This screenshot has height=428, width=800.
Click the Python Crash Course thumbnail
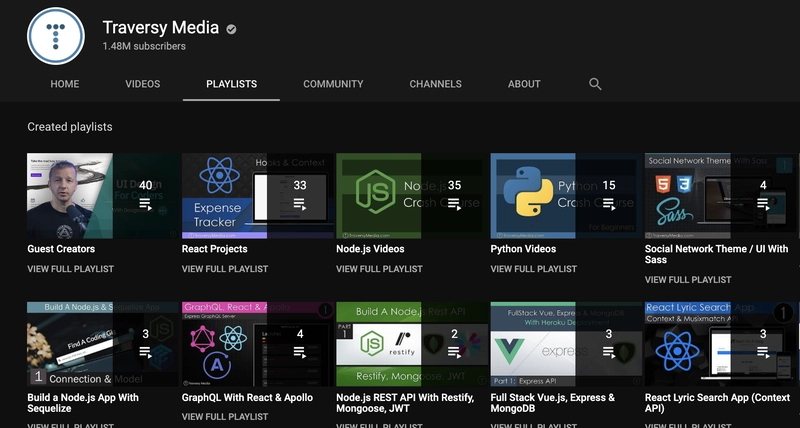566,196
